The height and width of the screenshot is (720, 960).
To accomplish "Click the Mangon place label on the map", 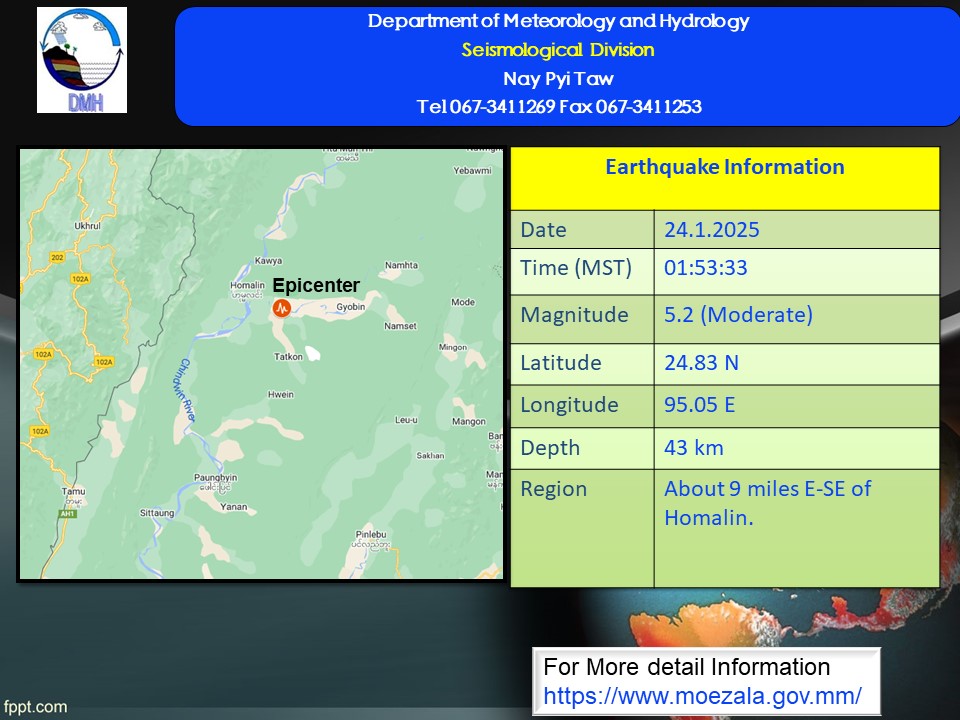I will click(469, 421).
